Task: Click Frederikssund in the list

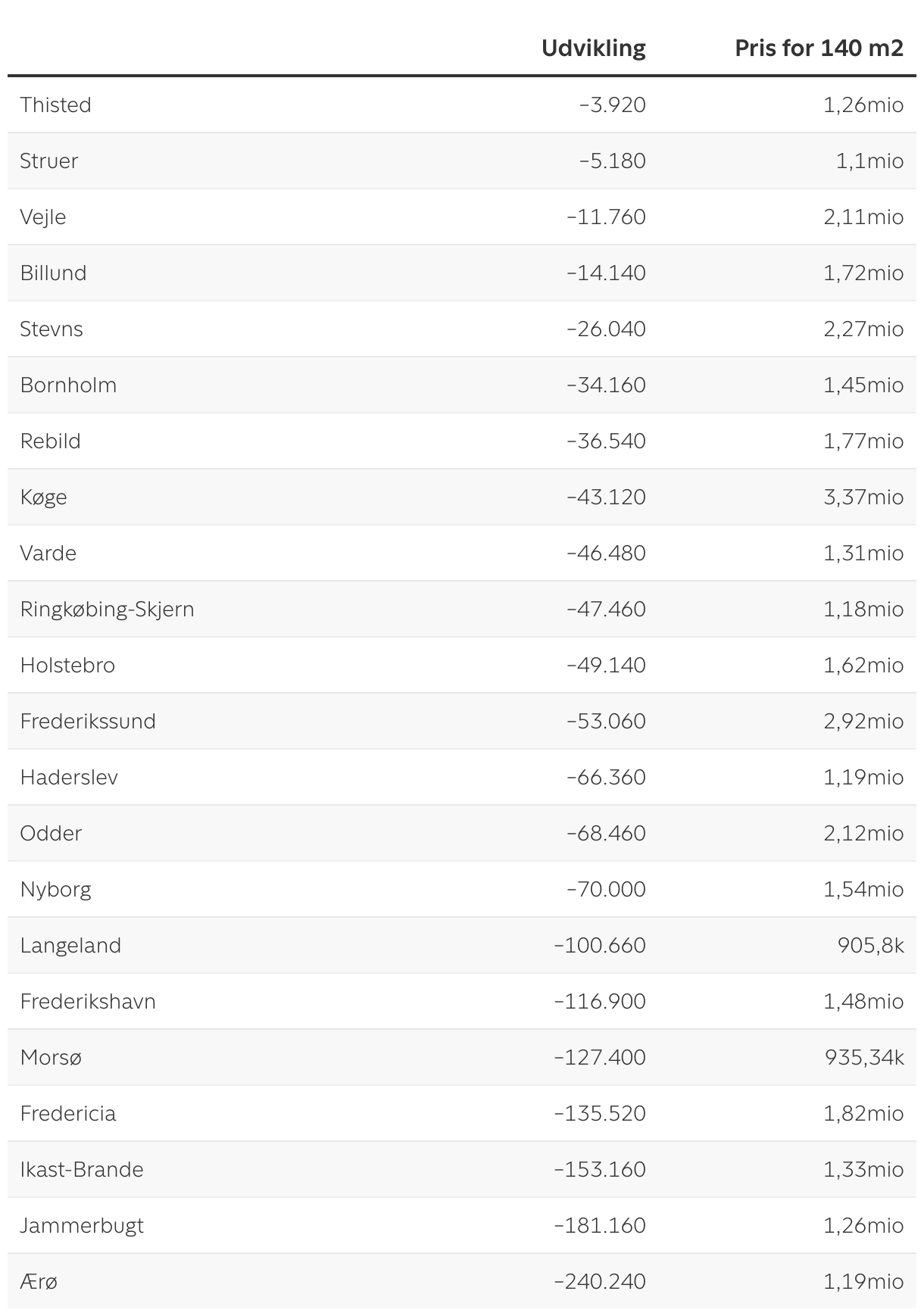Action: pos(88,721)
